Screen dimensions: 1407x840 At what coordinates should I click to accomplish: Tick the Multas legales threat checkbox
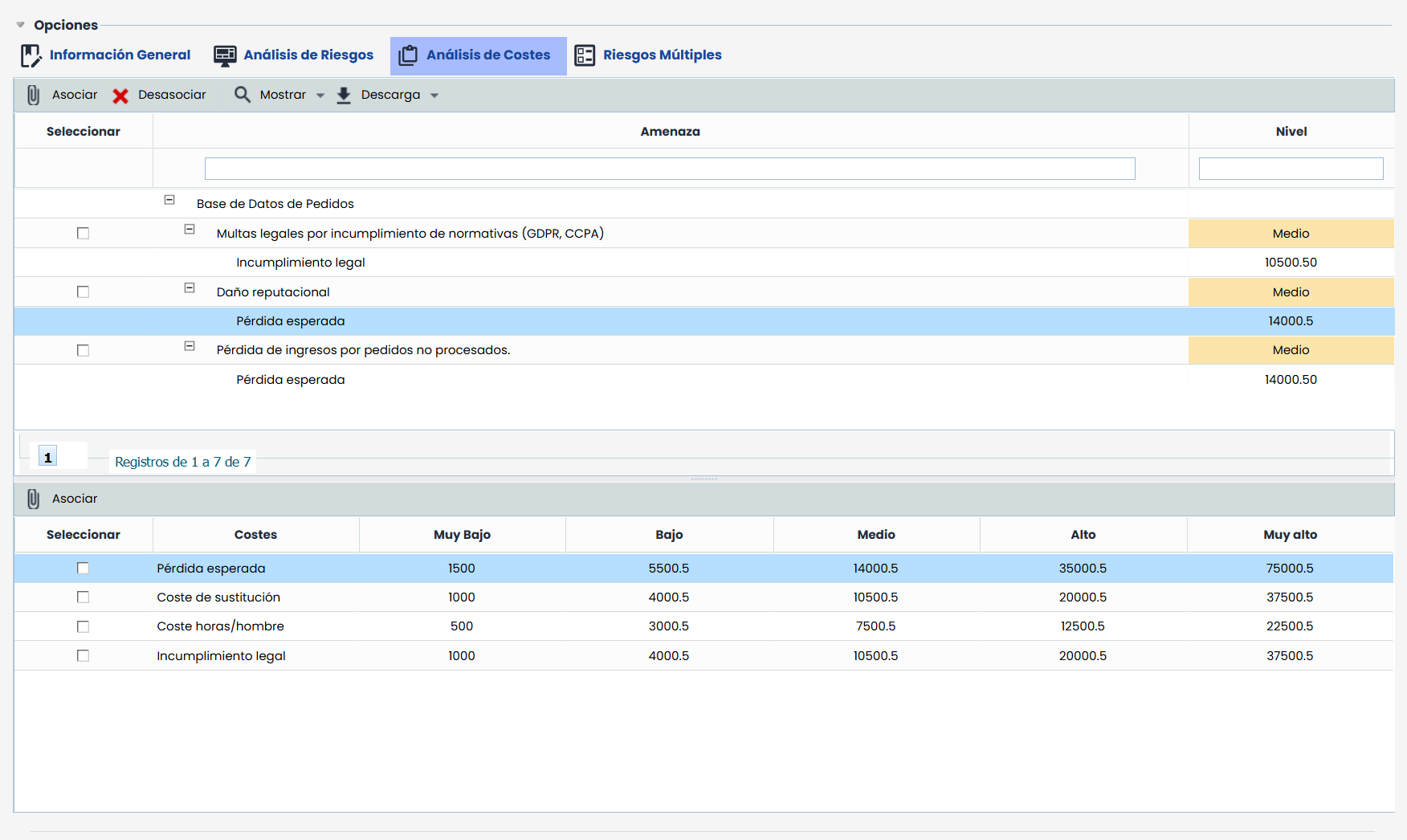click(83, 234)
